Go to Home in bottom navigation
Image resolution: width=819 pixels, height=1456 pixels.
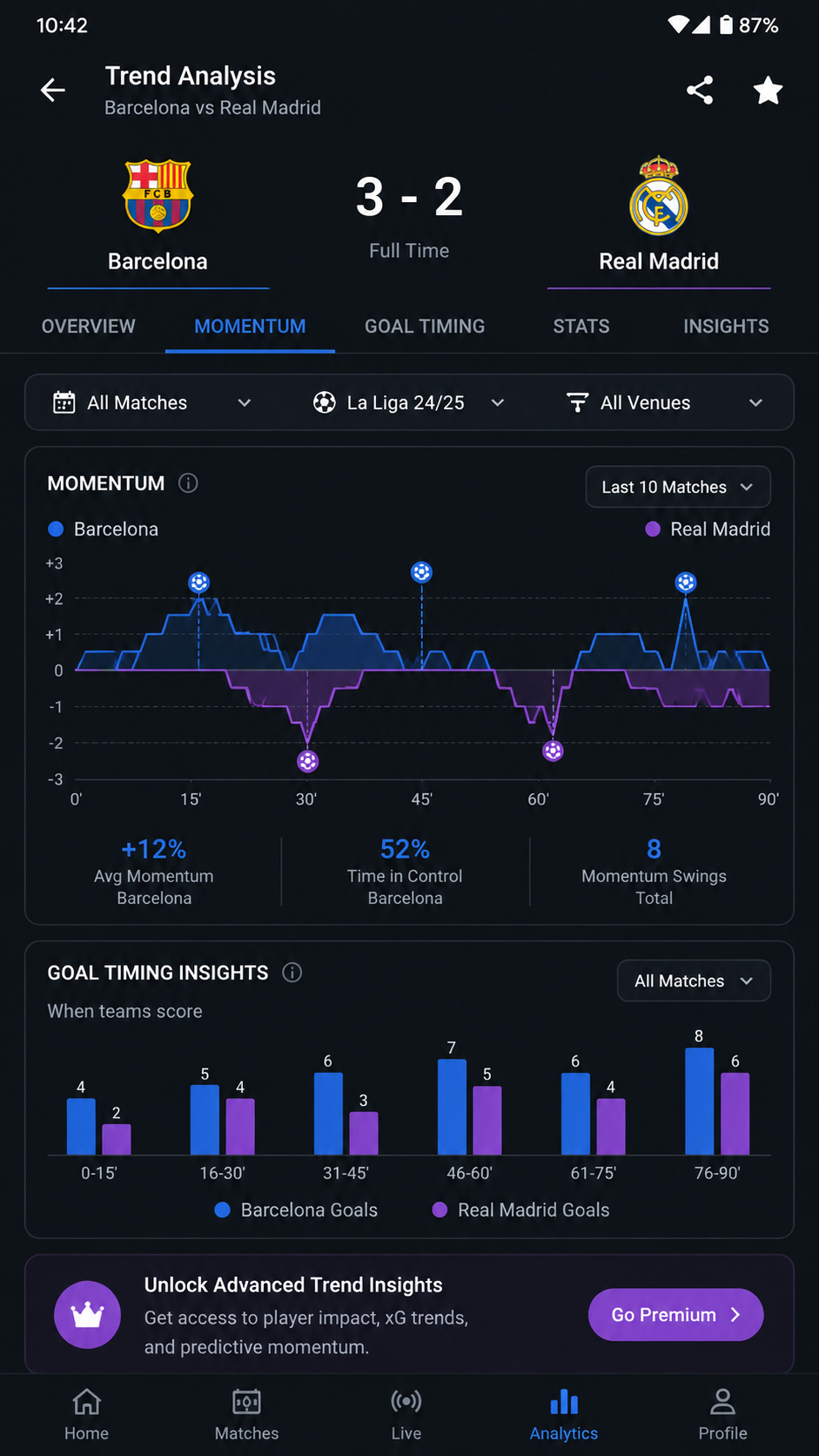click(86, 1414)
